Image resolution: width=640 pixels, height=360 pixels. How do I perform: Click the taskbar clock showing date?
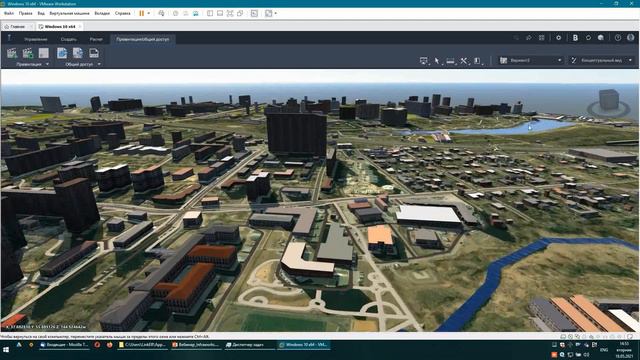(624, 350)
